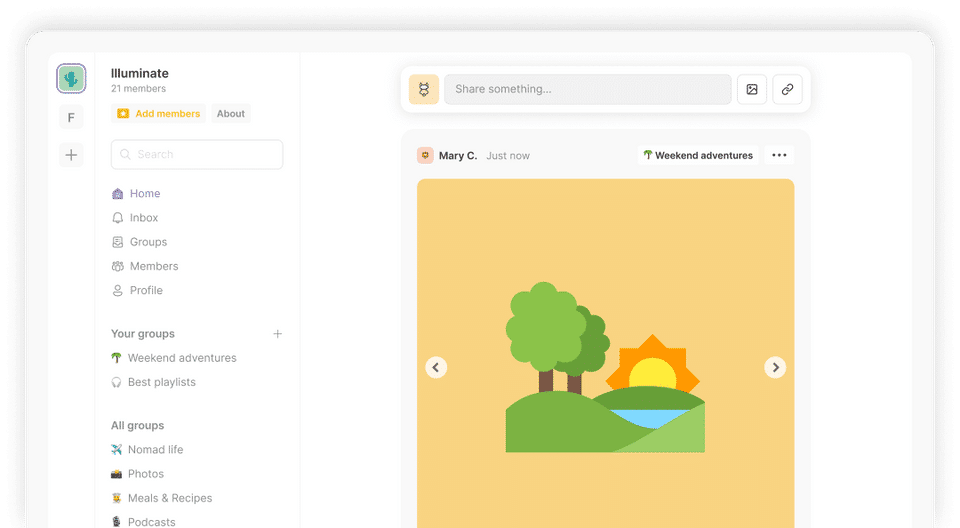Click the Just now timestamp
The width and height of the screenshot is (960, 528).
coord(508,156)
